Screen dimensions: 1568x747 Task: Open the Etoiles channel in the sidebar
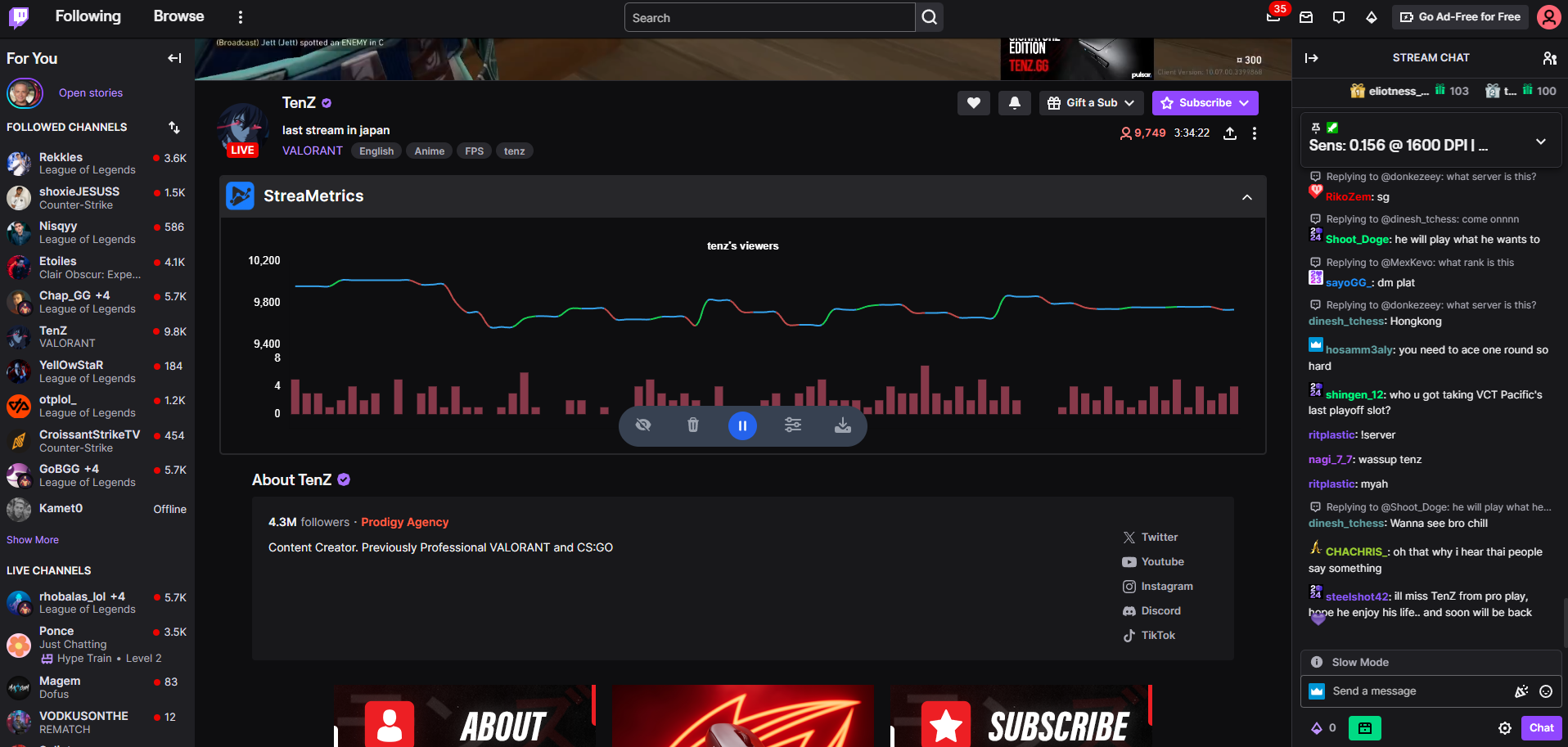[97, 268]
